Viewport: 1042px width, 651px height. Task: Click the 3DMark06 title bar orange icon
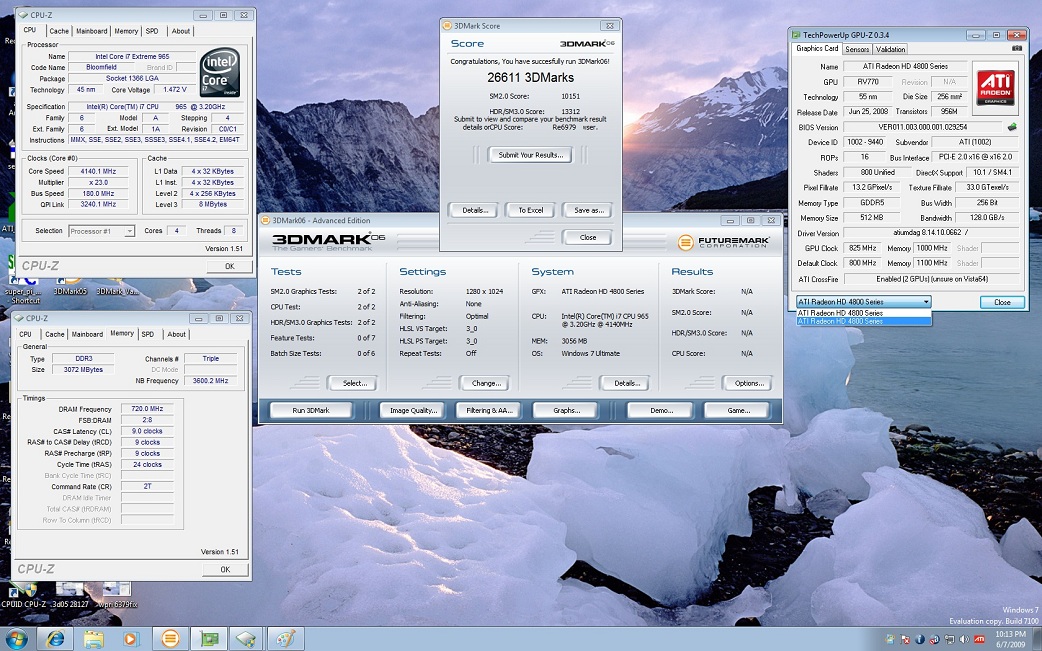265,221
